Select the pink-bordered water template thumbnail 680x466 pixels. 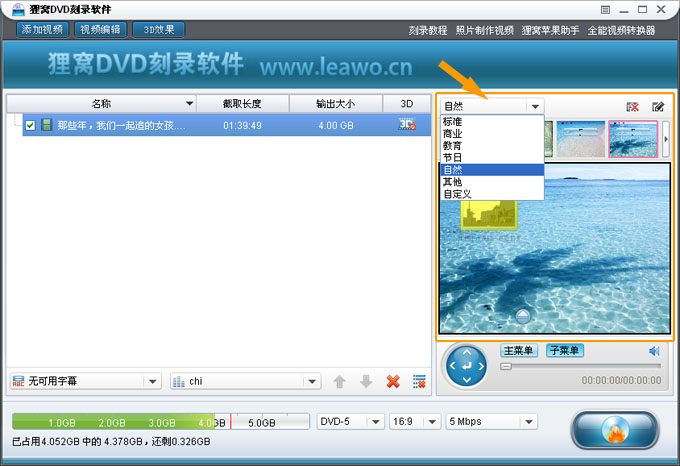[633, 139]
